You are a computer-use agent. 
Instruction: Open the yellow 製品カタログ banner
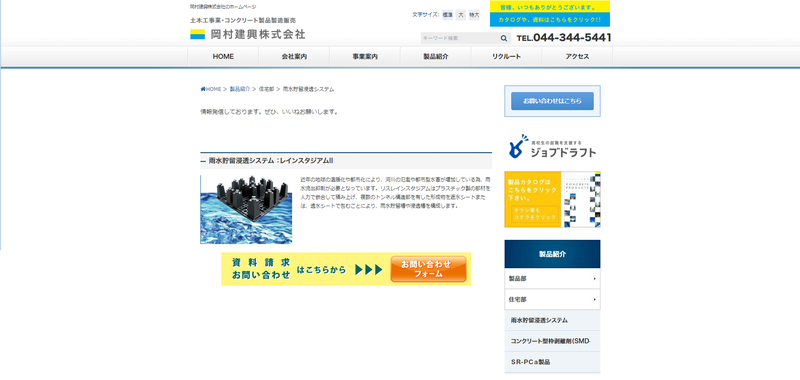click(x=552, y=199)
